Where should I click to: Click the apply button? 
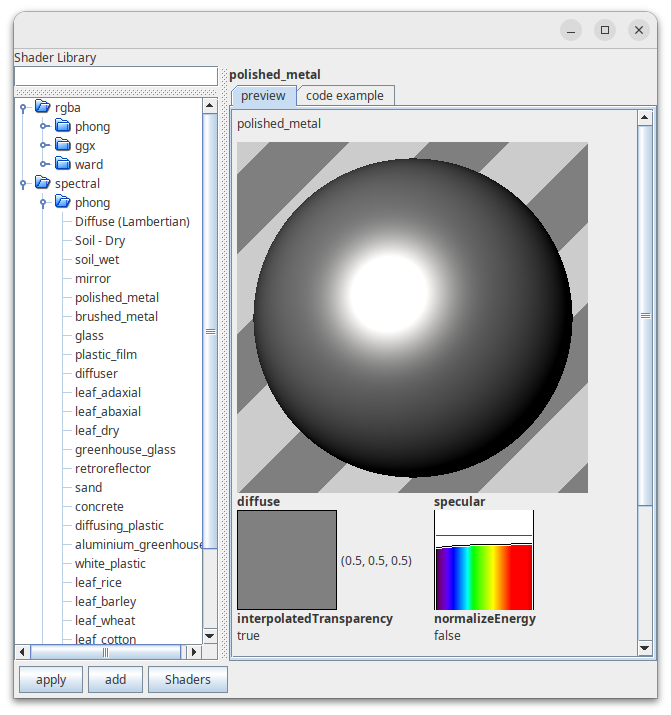pyautogui.click(x=51, y=680)
